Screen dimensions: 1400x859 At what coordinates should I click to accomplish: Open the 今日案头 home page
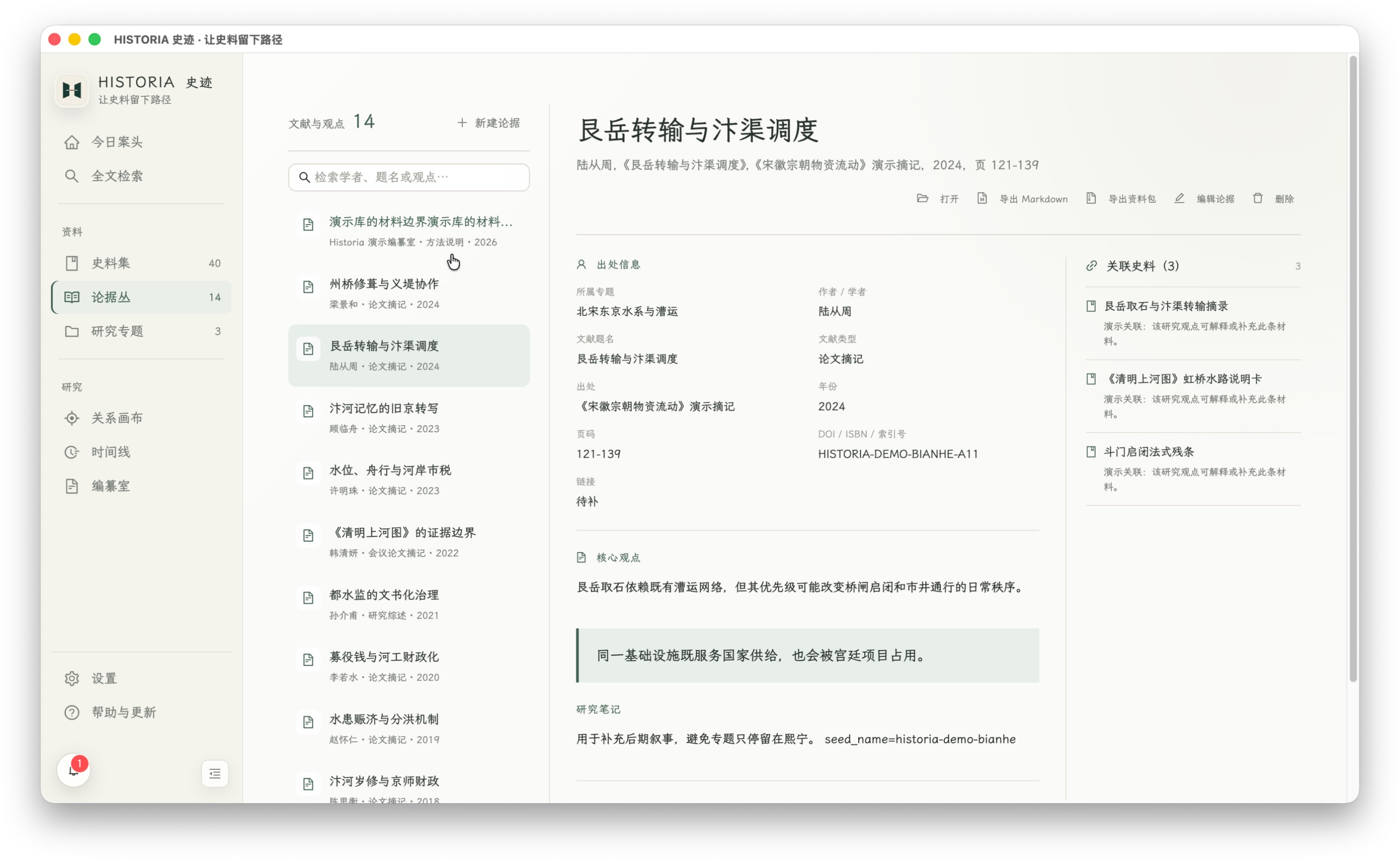click(141, 142)
